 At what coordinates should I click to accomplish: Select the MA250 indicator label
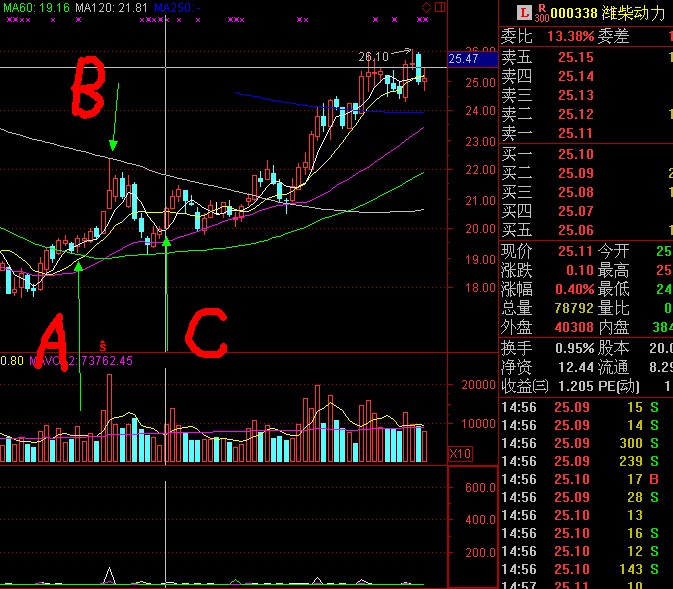point(176,8)
